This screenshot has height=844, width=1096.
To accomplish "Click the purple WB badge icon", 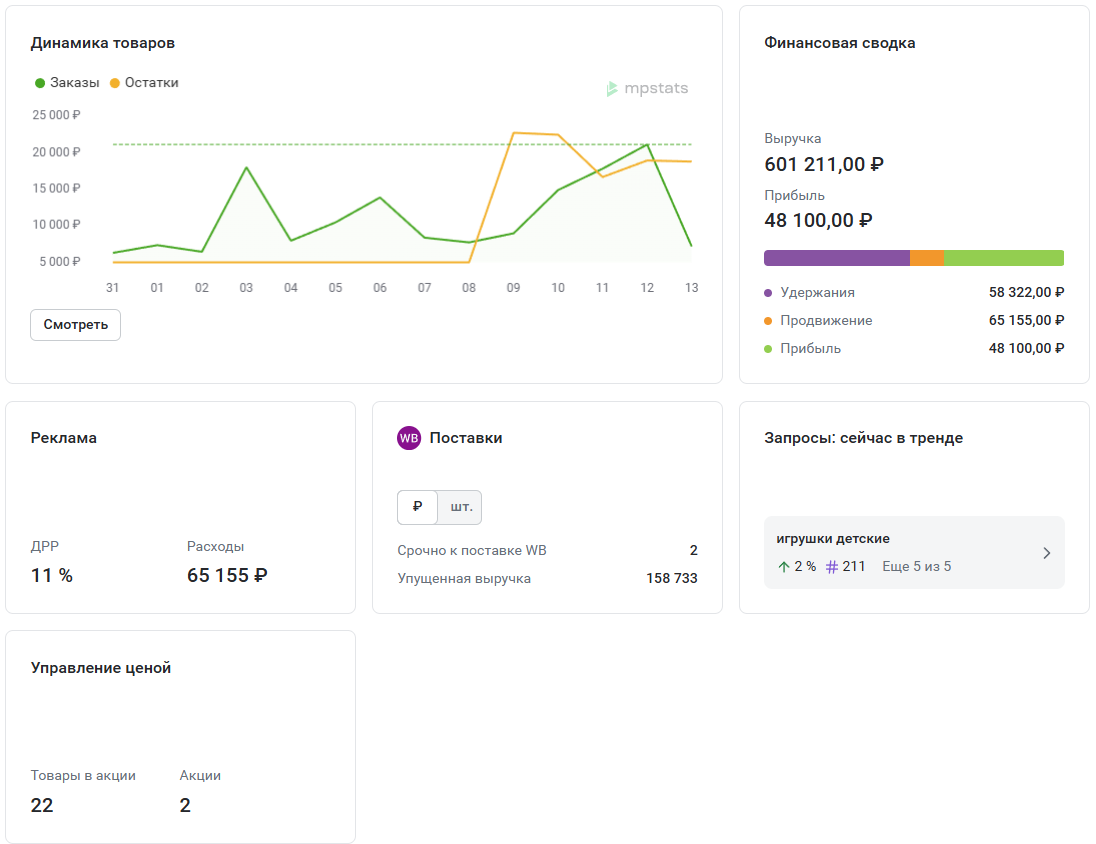I will click(409, 438).
